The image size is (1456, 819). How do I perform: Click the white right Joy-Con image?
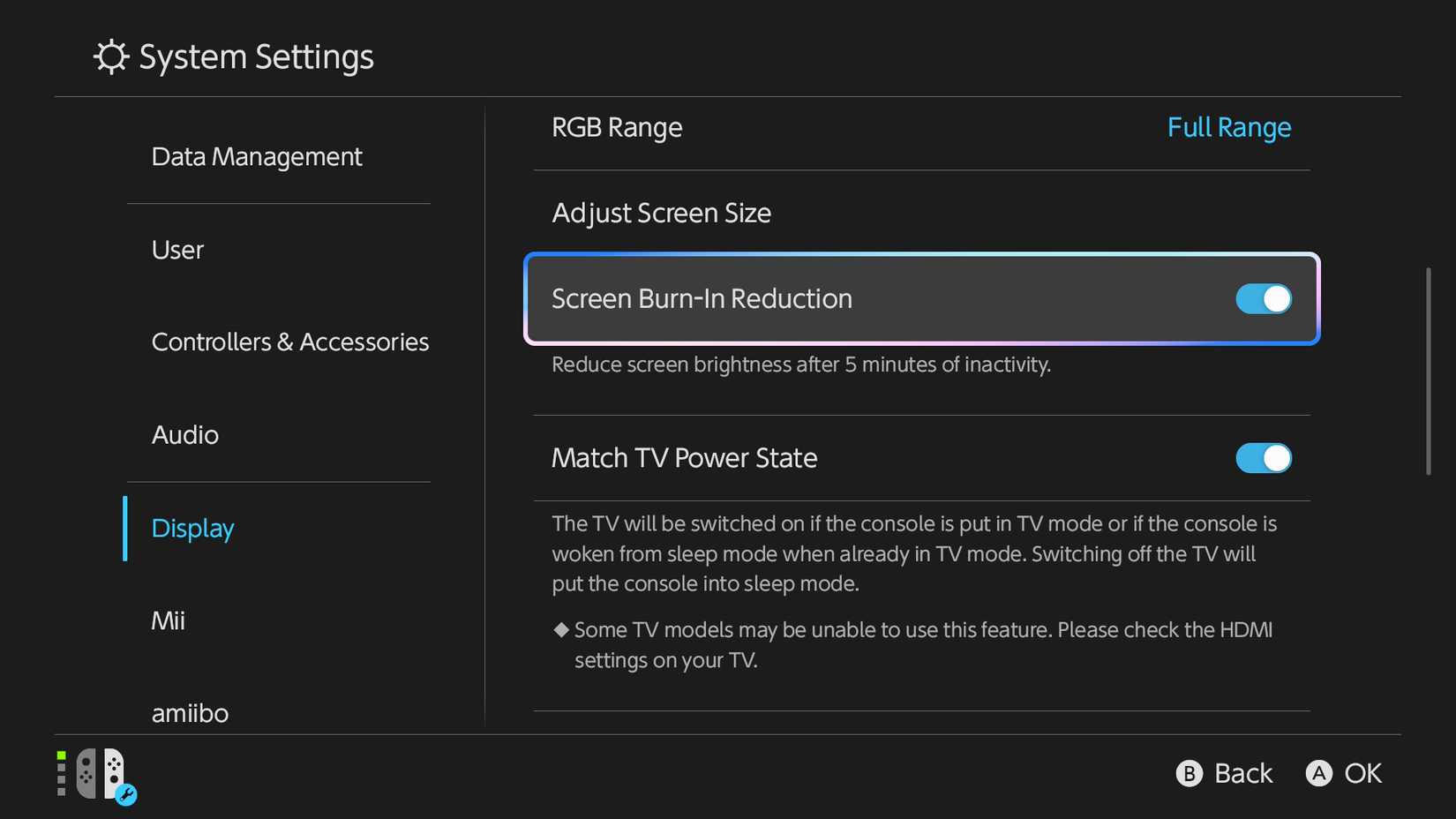coord(114,775)
